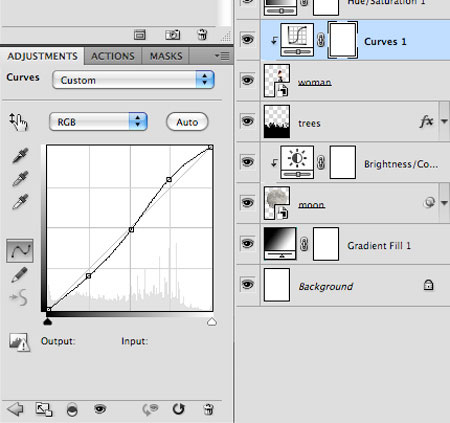Click link icon on Curves 1 layer
450x423 pixels.
coord(321,40)
